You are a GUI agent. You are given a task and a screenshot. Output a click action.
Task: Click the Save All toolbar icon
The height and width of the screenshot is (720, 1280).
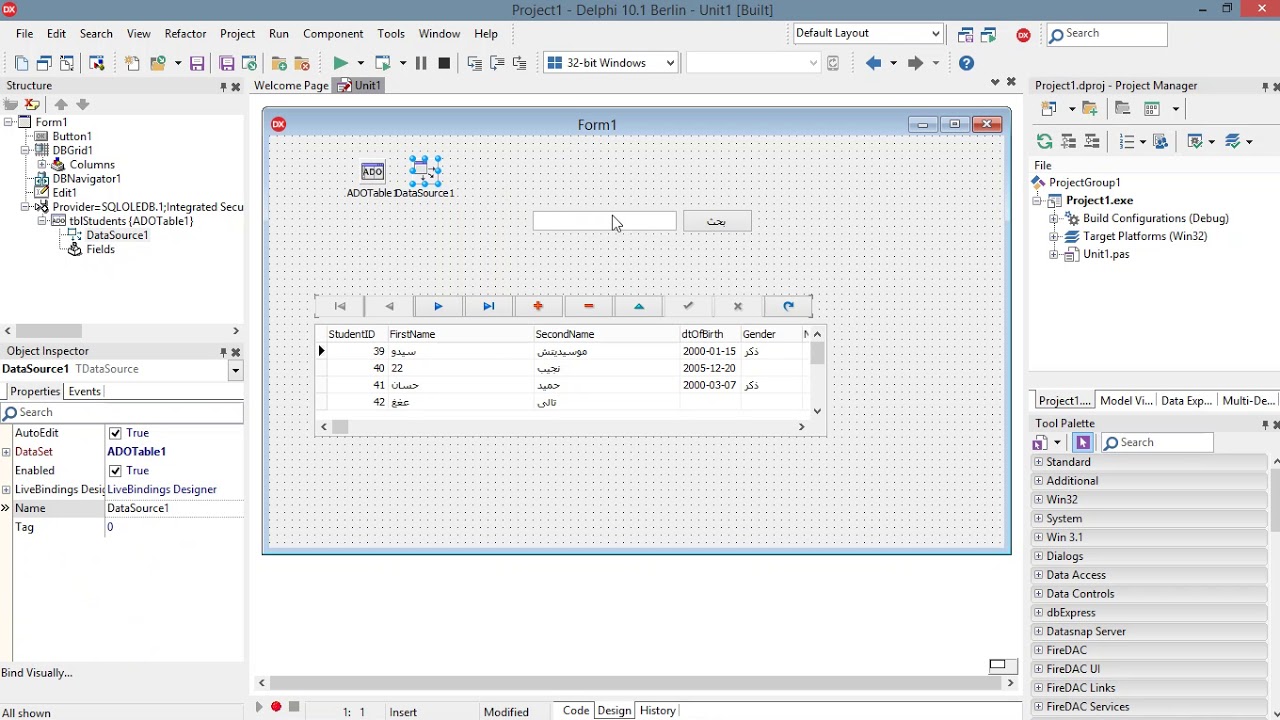(x=227, y=63)
